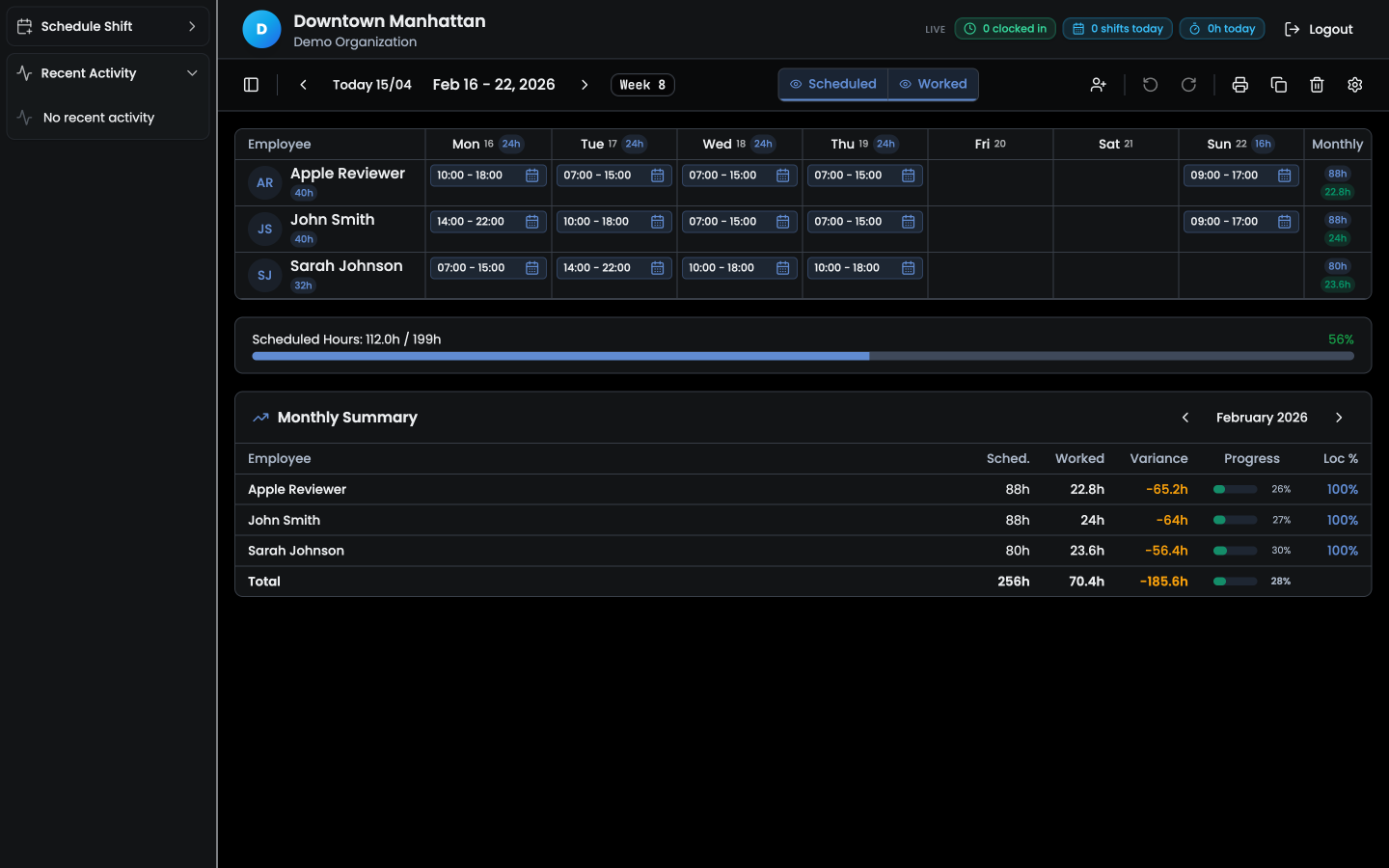Screen dimensions: 1389x868
Task: Click the redo icon in toolbar
Action: click(x=1188, y=85)
